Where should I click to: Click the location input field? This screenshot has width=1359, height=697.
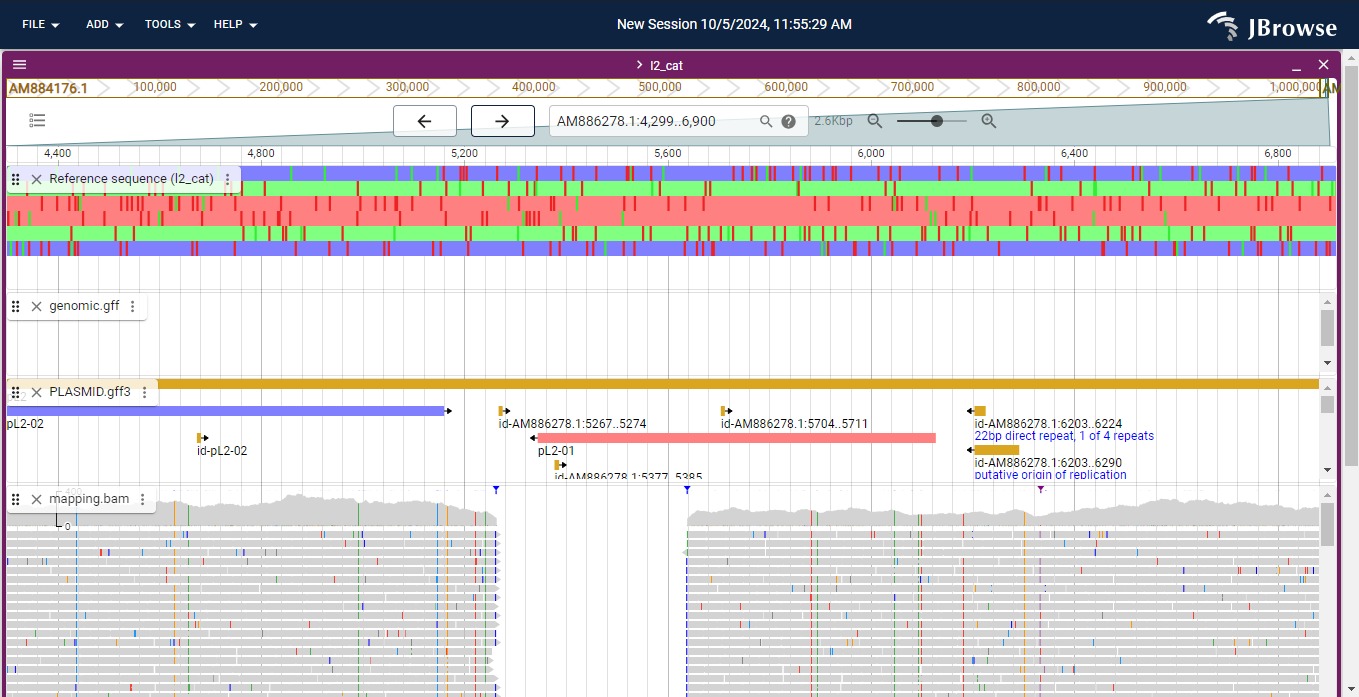[x=650, y=122]
